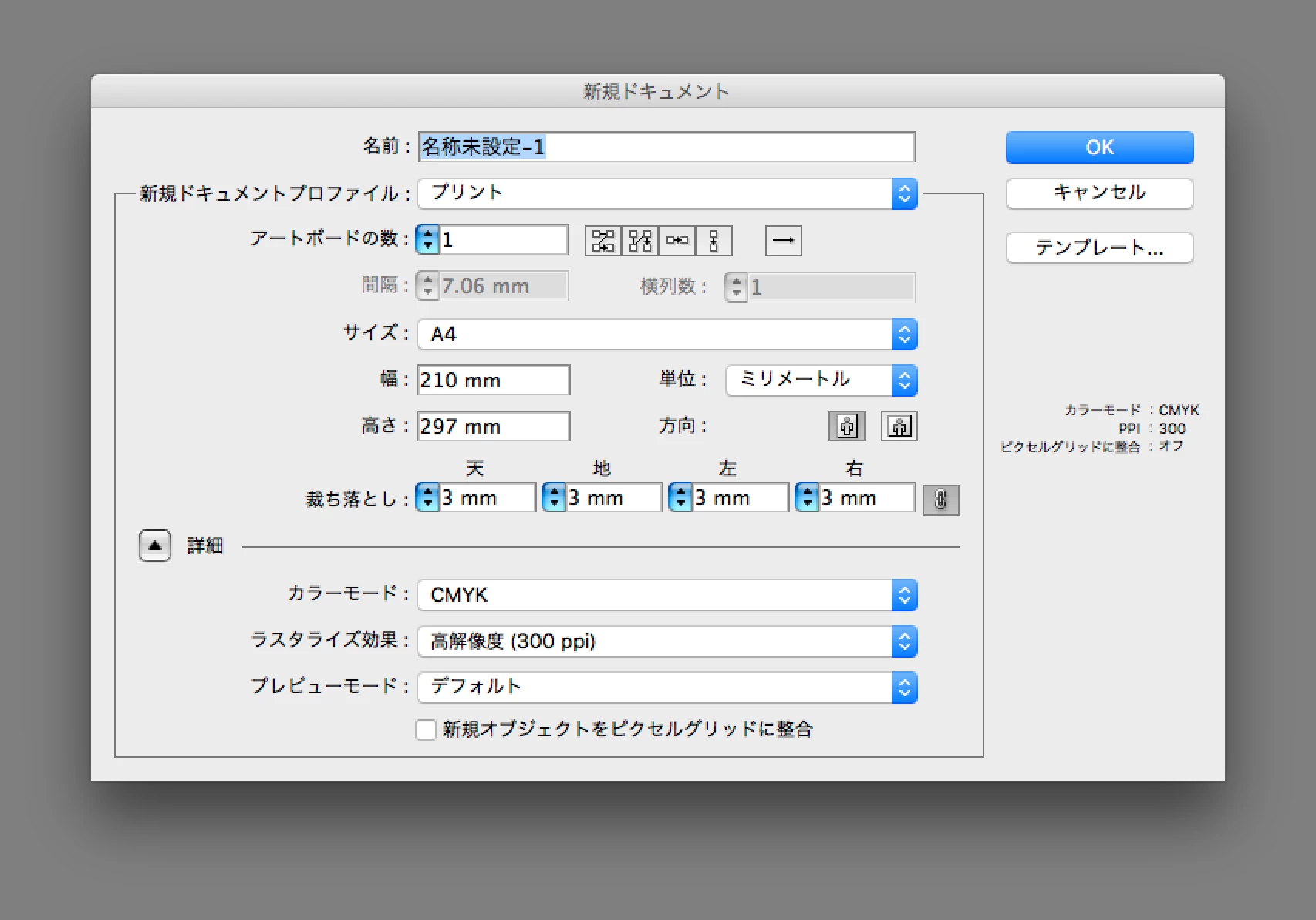
Task: Collapse the 詳細 section triangle
Action: (x=155, y=546)
